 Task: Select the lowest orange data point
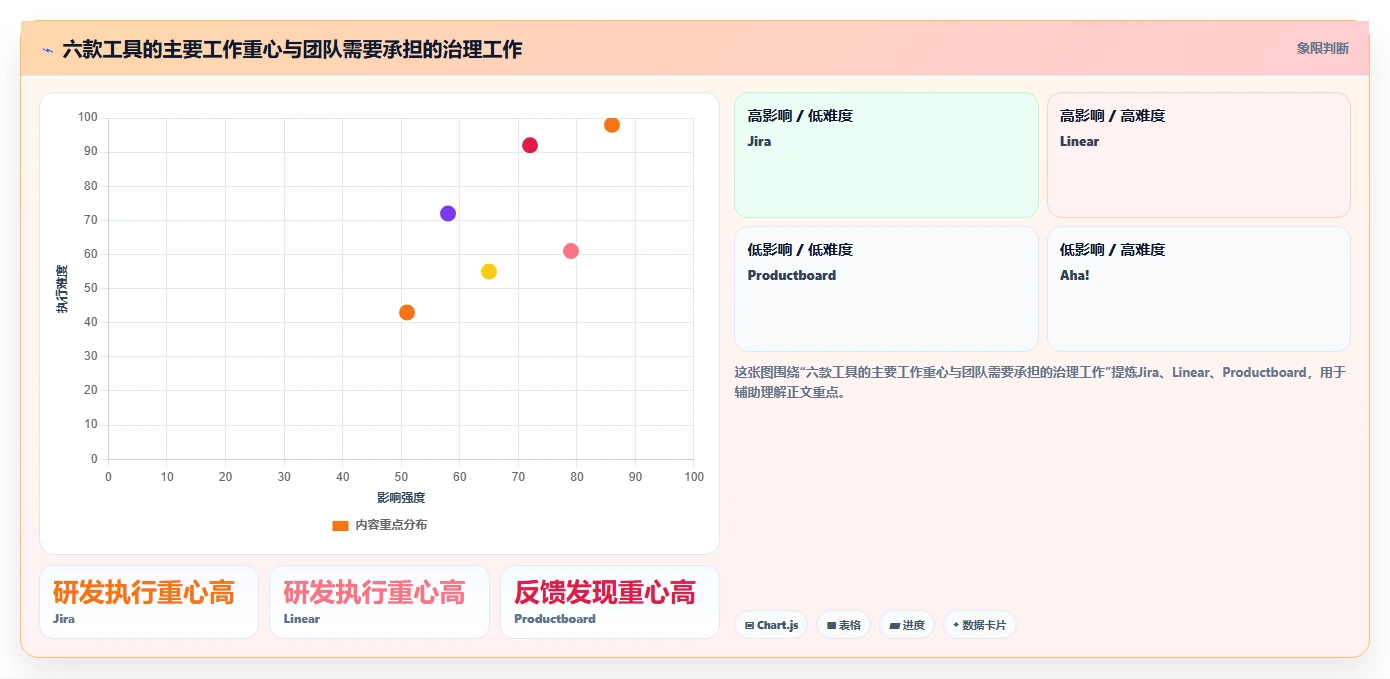click(x=407, y=313)
